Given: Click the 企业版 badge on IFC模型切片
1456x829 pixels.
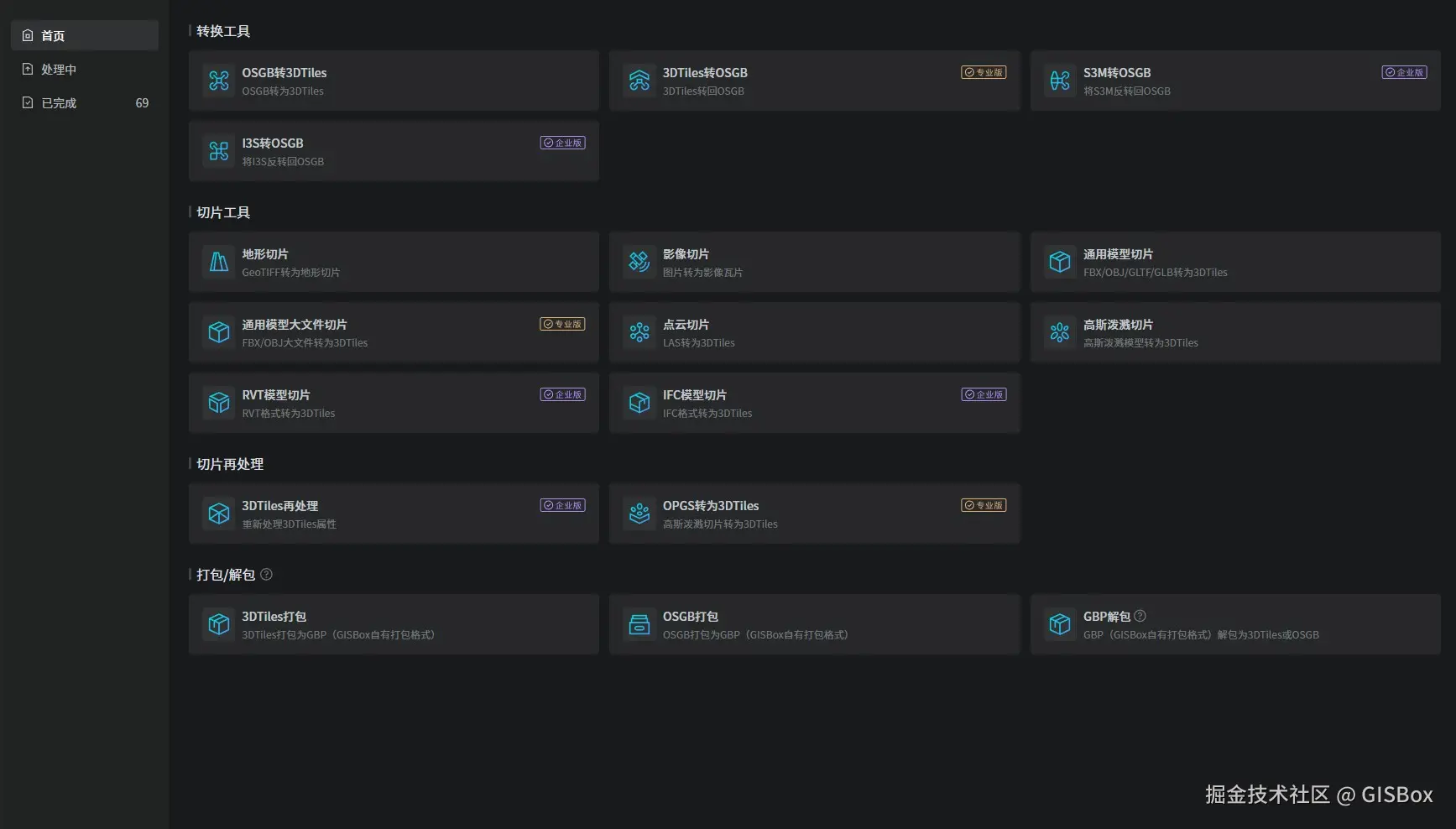Looking at the screenshot, I should [x=984, y=394].
